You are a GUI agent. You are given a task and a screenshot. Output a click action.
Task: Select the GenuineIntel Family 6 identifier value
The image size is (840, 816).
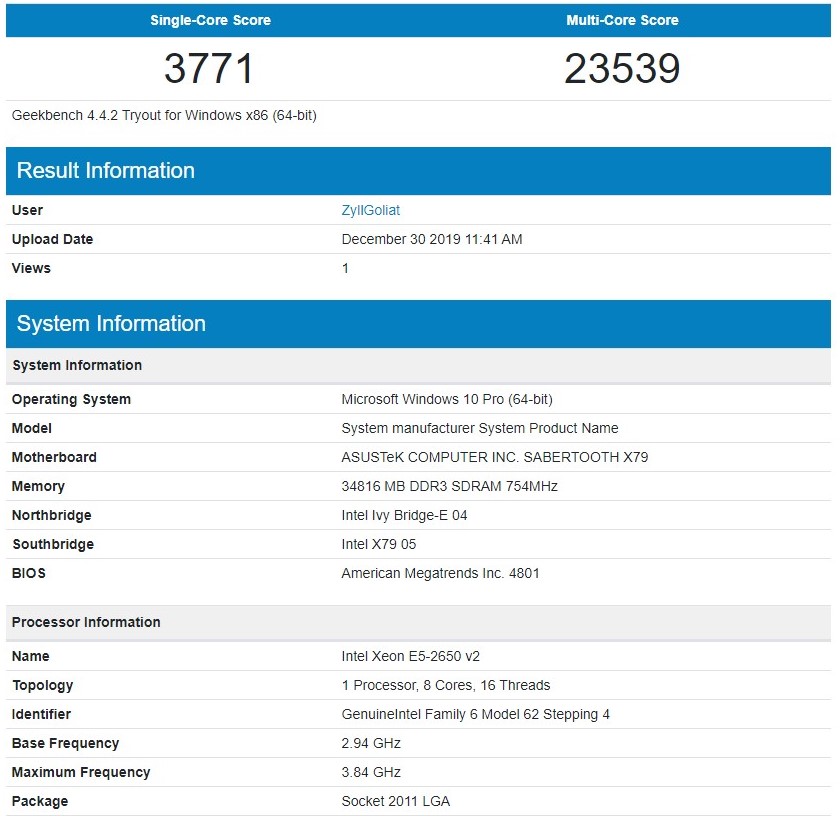click(x=475, y=714)
